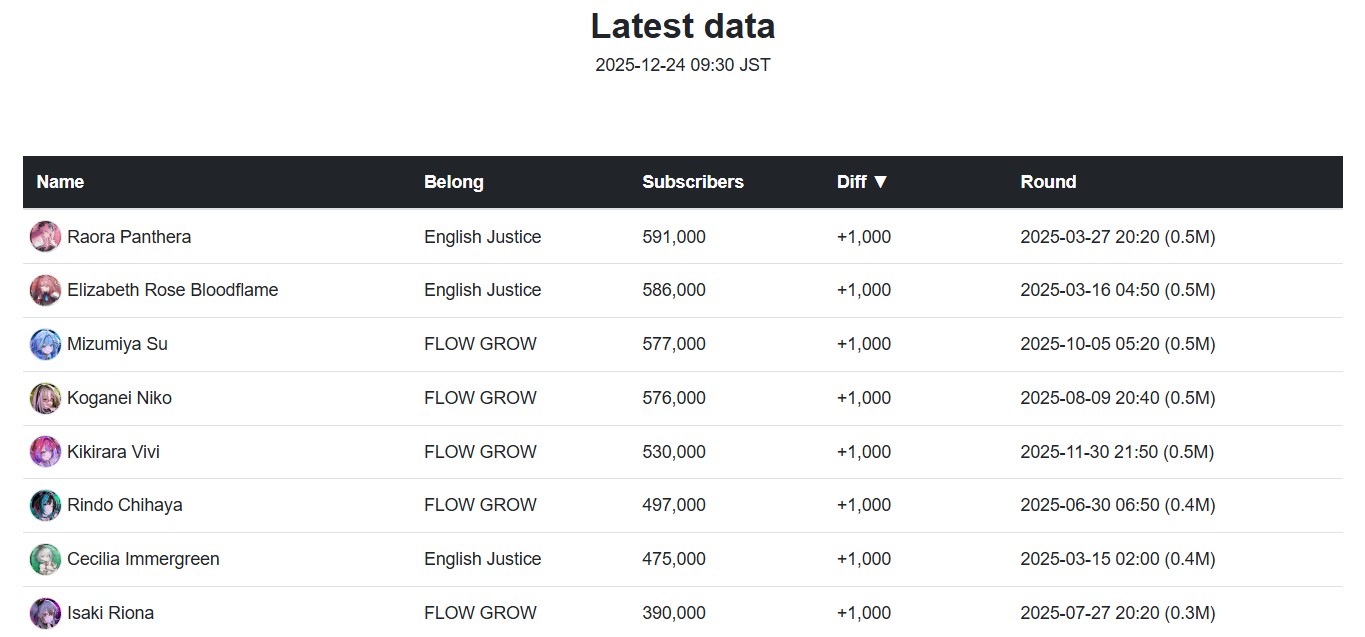Click Elizabeth Rose Bloodflame's avatar icon
1365x637 pixels.
(x=45, y=290)
